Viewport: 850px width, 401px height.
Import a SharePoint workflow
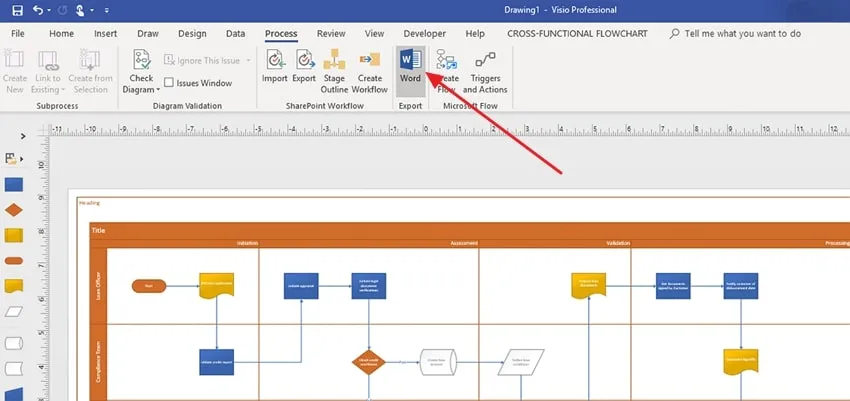(x=275, y=67)
